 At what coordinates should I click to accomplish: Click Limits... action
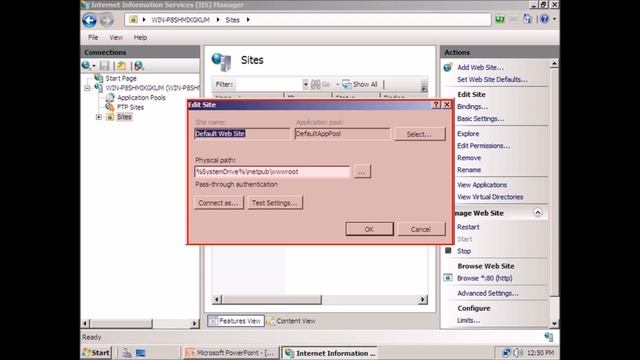[468, 320]
